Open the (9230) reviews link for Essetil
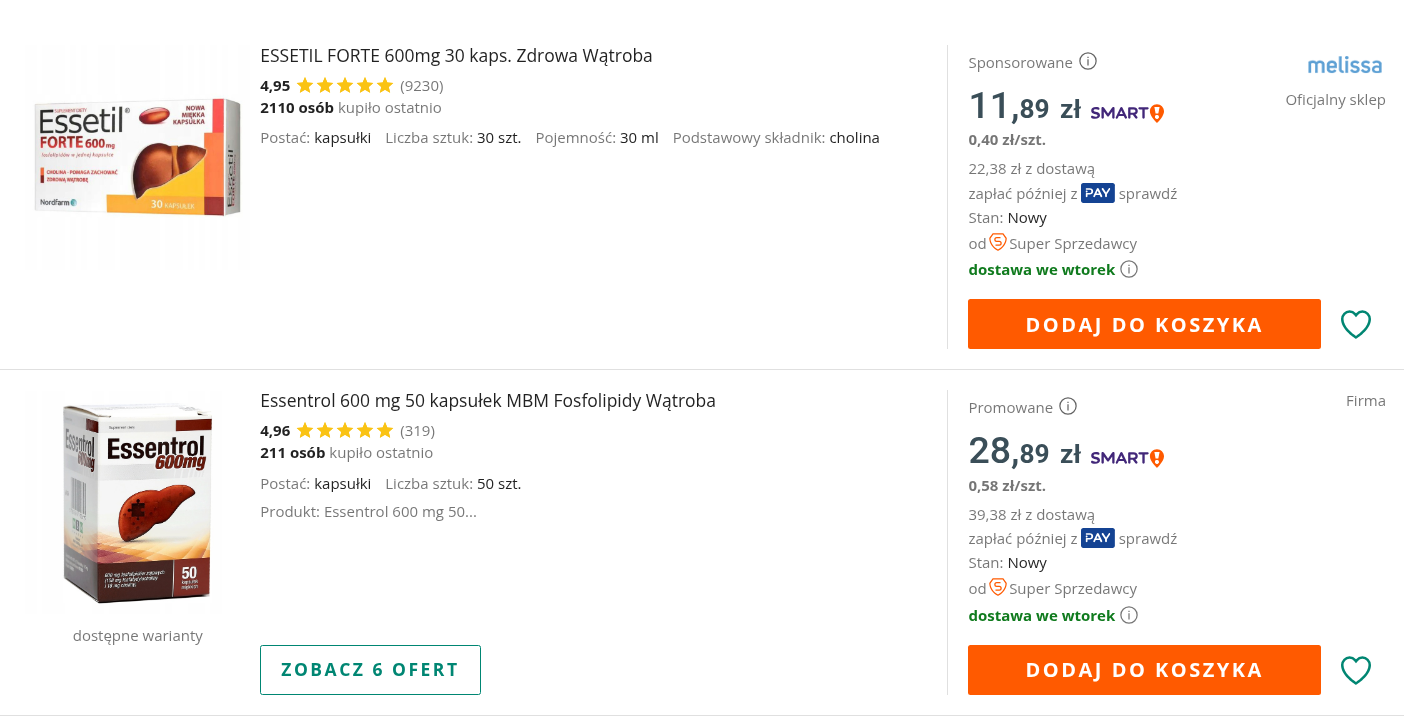The height and width of the screenshot is (717, 1404). click(x=421, y=86)
